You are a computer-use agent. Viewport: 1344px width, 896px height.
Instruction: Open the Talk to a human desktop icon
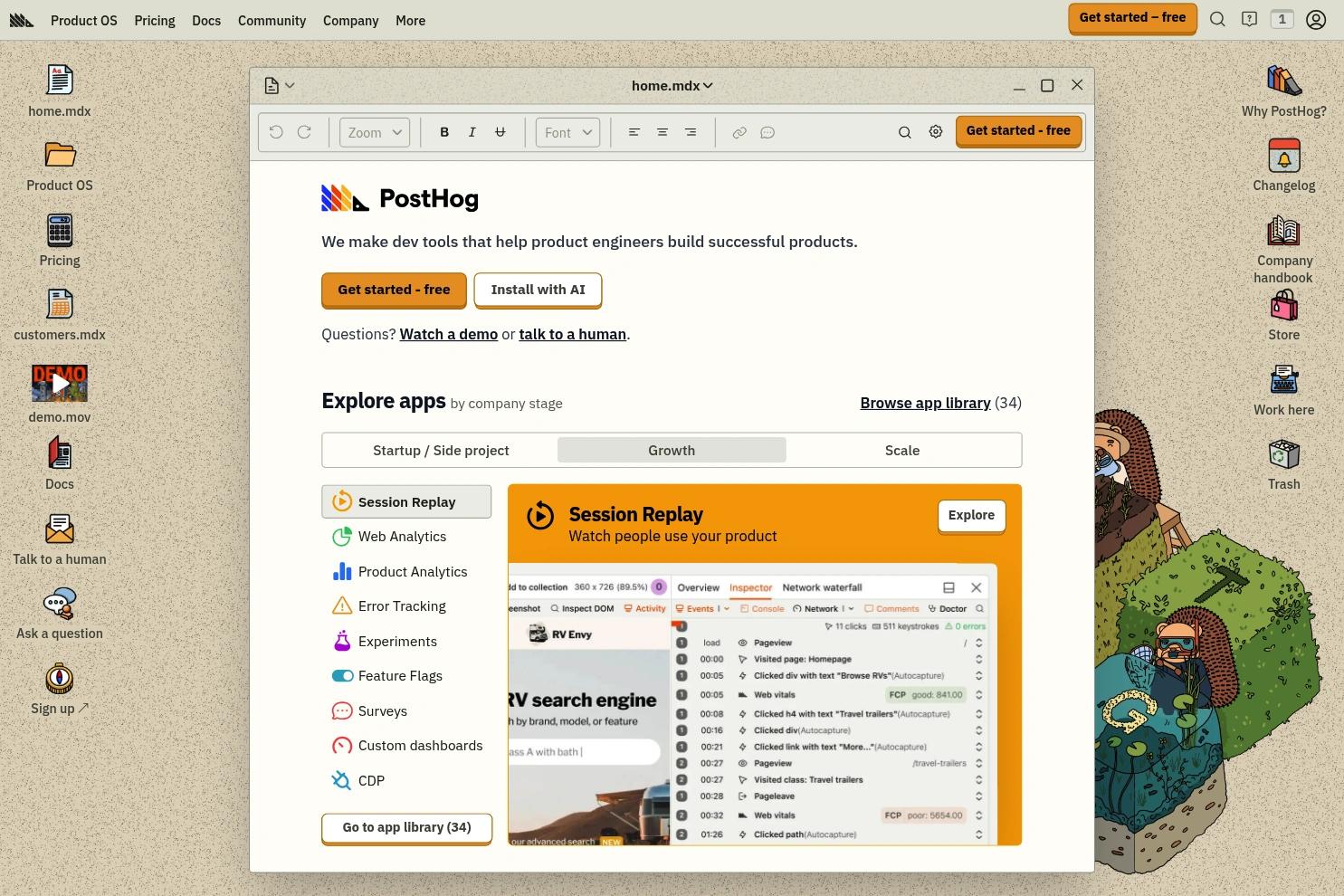(60, 539)
